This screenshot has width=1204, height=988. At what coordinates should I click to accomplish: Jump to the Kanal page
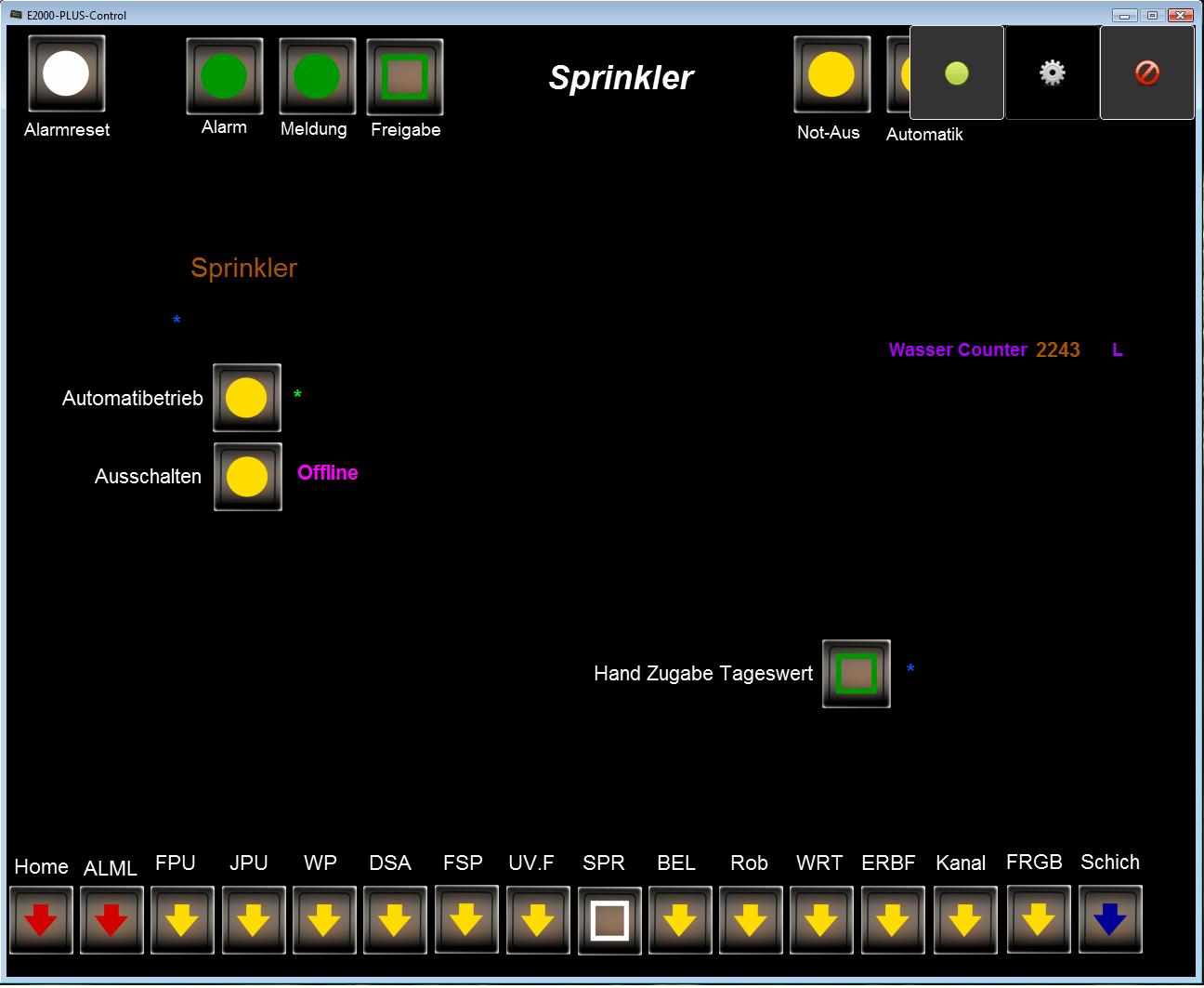964,920
